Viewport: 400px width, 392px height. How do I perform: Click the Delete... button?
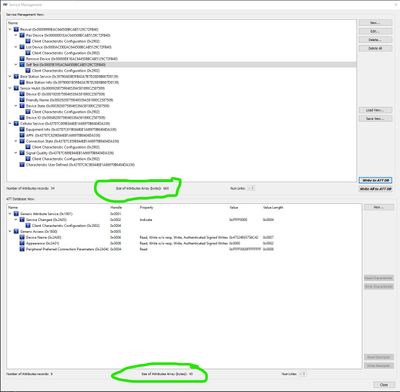click(375, 40)
